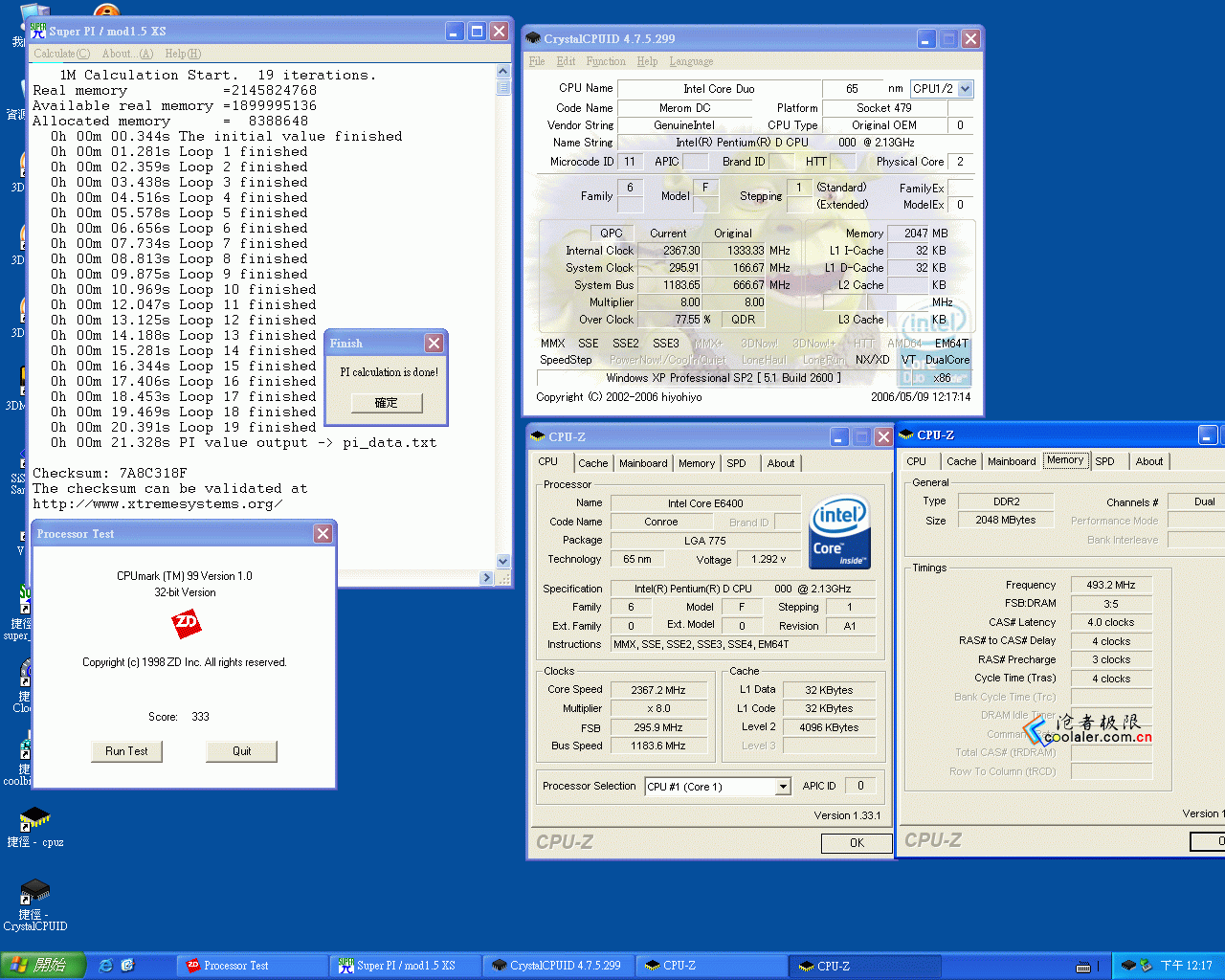1225x980 pixels.
Task: Click Run Test in Processor Test
Action: tap(126, 751)
